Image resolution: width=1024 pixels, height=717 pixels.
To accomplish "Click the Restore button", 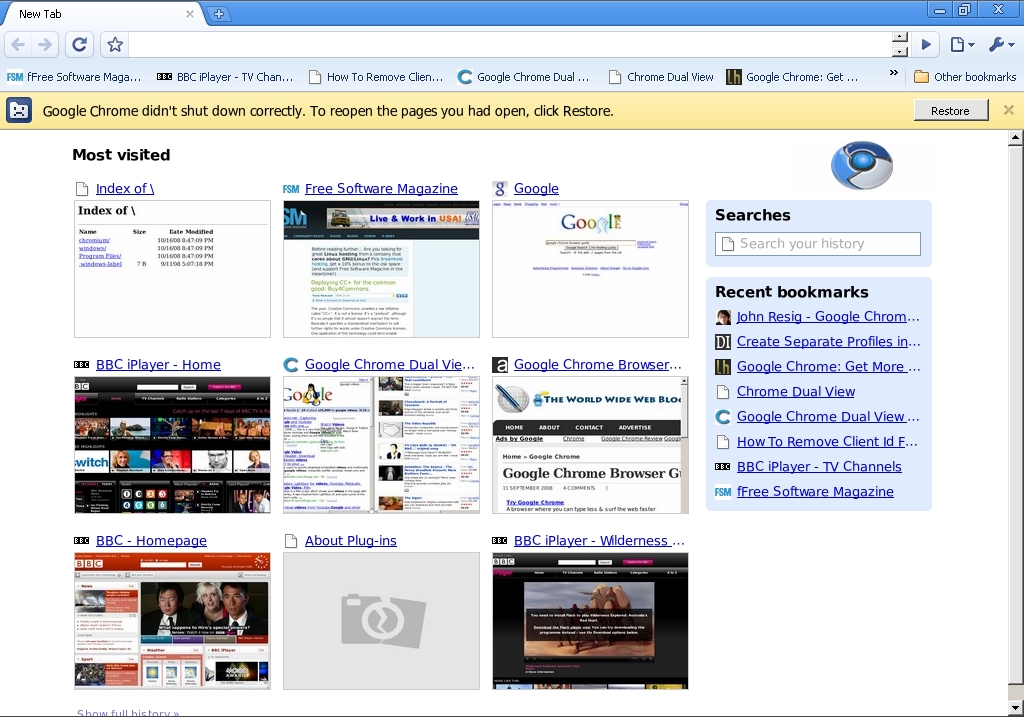I will 950,110.
